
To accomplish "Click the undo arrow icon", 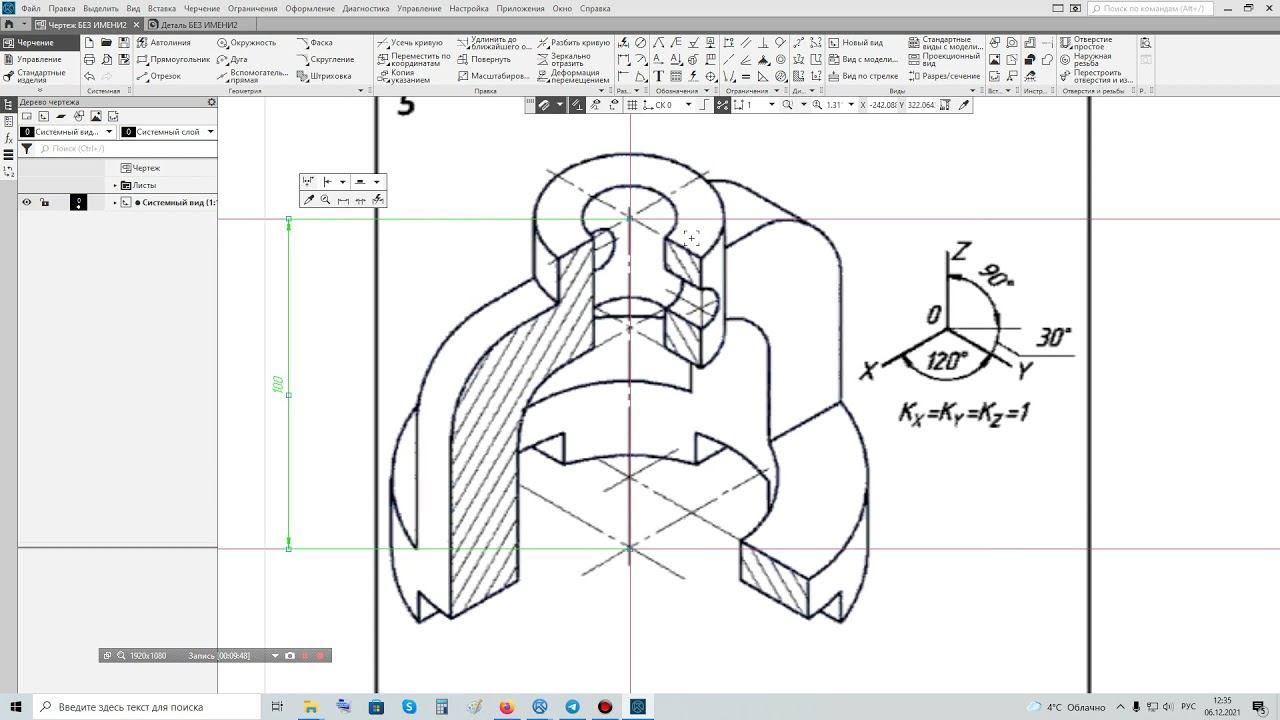I will 89,76.
